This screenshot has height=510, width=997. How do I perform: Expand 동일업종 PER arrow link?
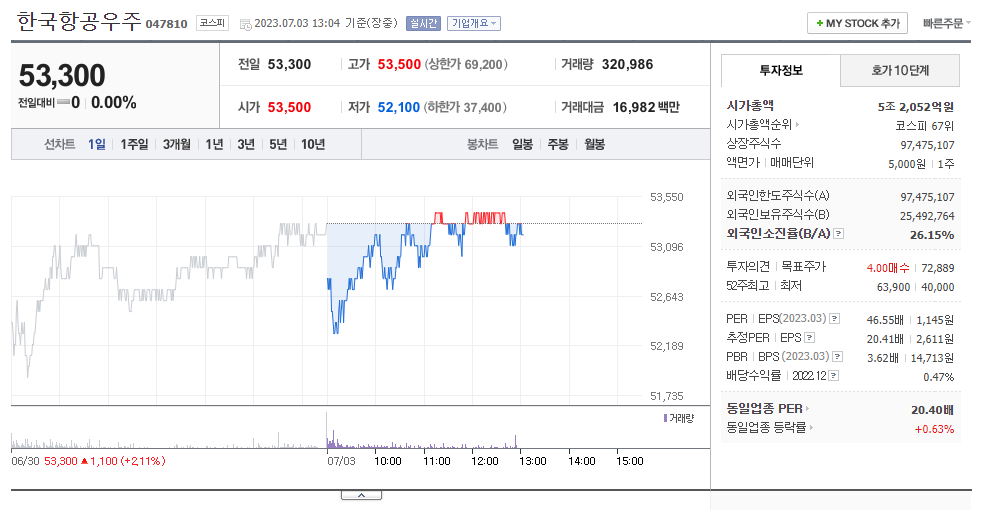808,409
